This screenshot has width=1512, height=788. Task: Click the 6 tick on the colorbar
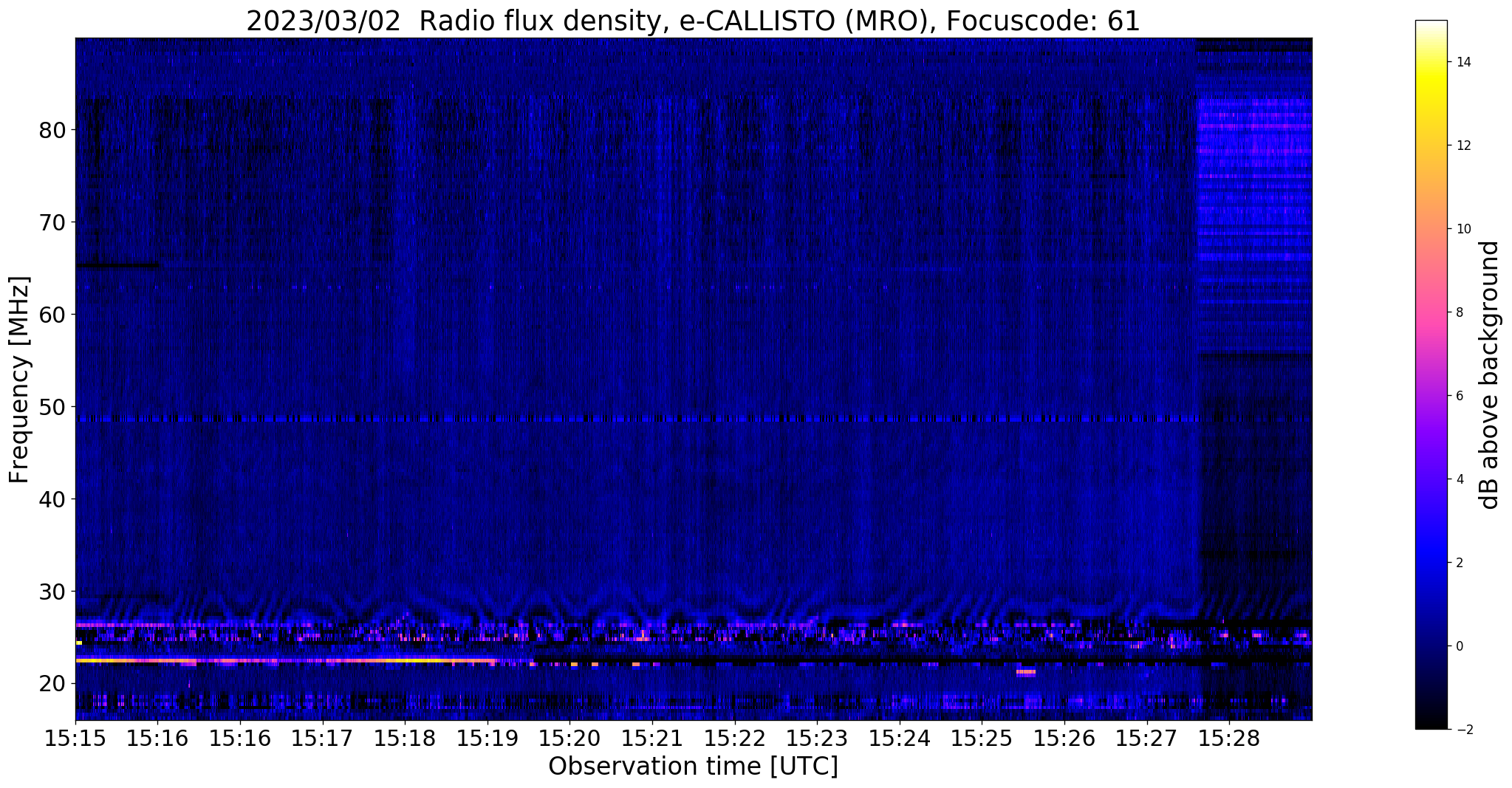click(x=1459, y=396)
